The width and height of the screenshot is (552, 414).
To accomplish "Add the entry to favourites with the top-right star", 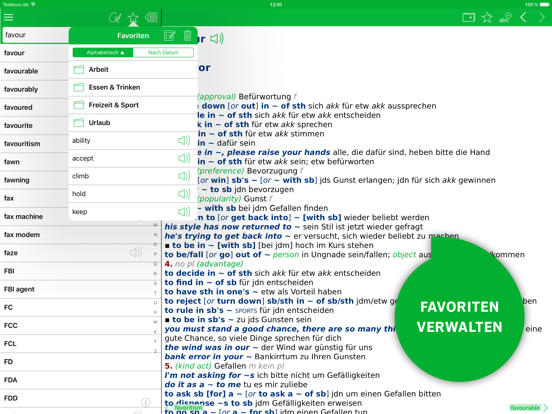I will (487, 17).
